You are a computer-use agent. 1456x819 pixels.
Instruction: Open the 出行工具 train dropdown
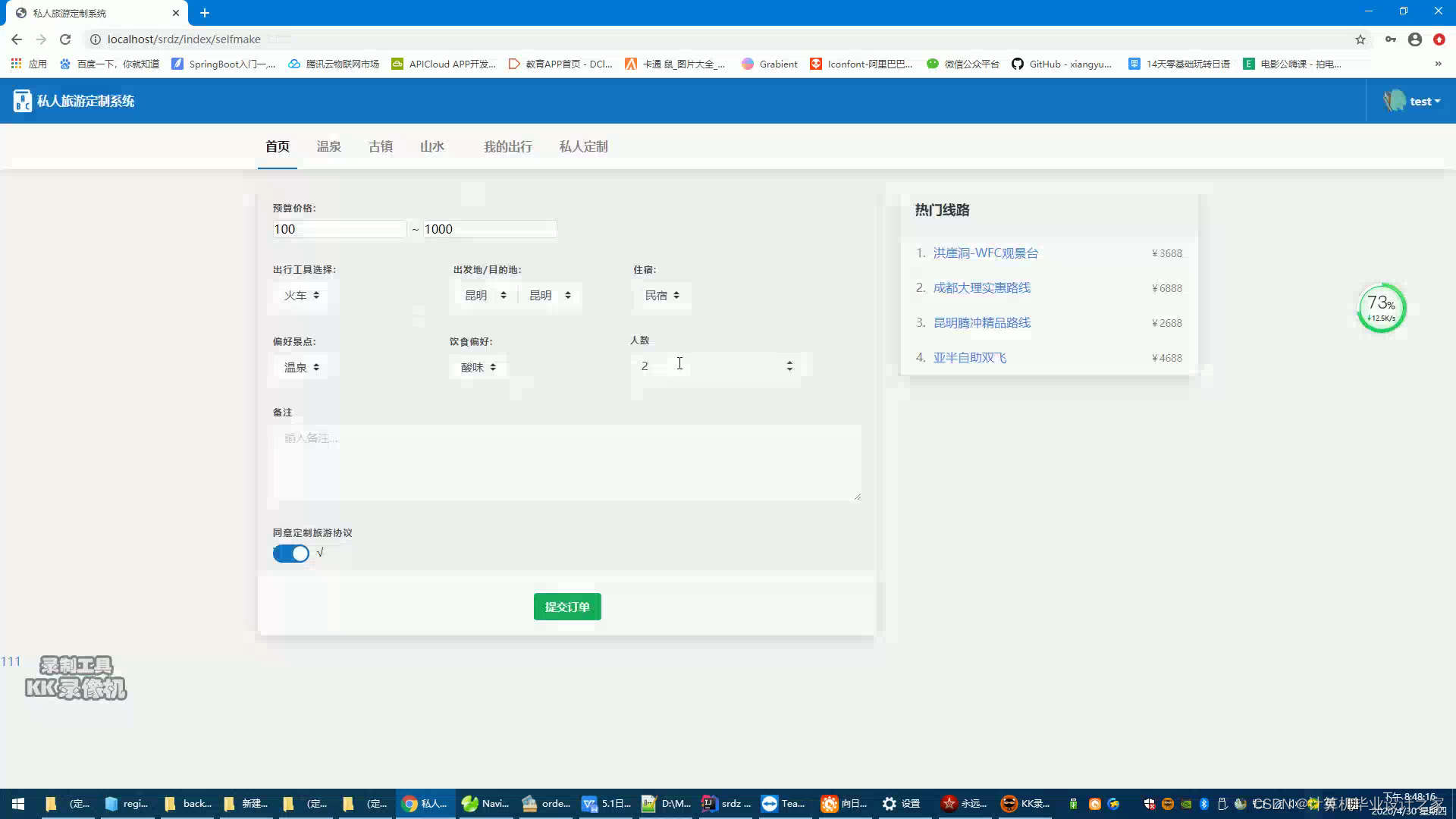tap(300, 295)
